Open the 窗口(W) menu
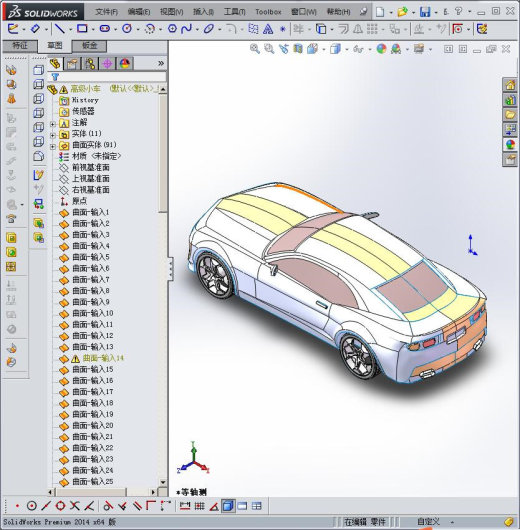Image resolution: width=520 pixels, height=530 pixels. point(304,12)
